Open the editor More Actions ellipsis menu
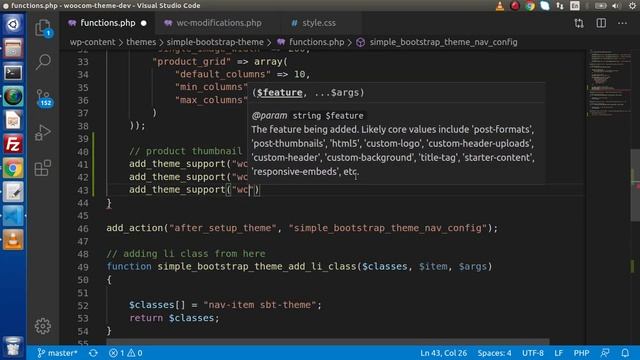This screenshot has height=360, width=640. [x=622, y=23]
